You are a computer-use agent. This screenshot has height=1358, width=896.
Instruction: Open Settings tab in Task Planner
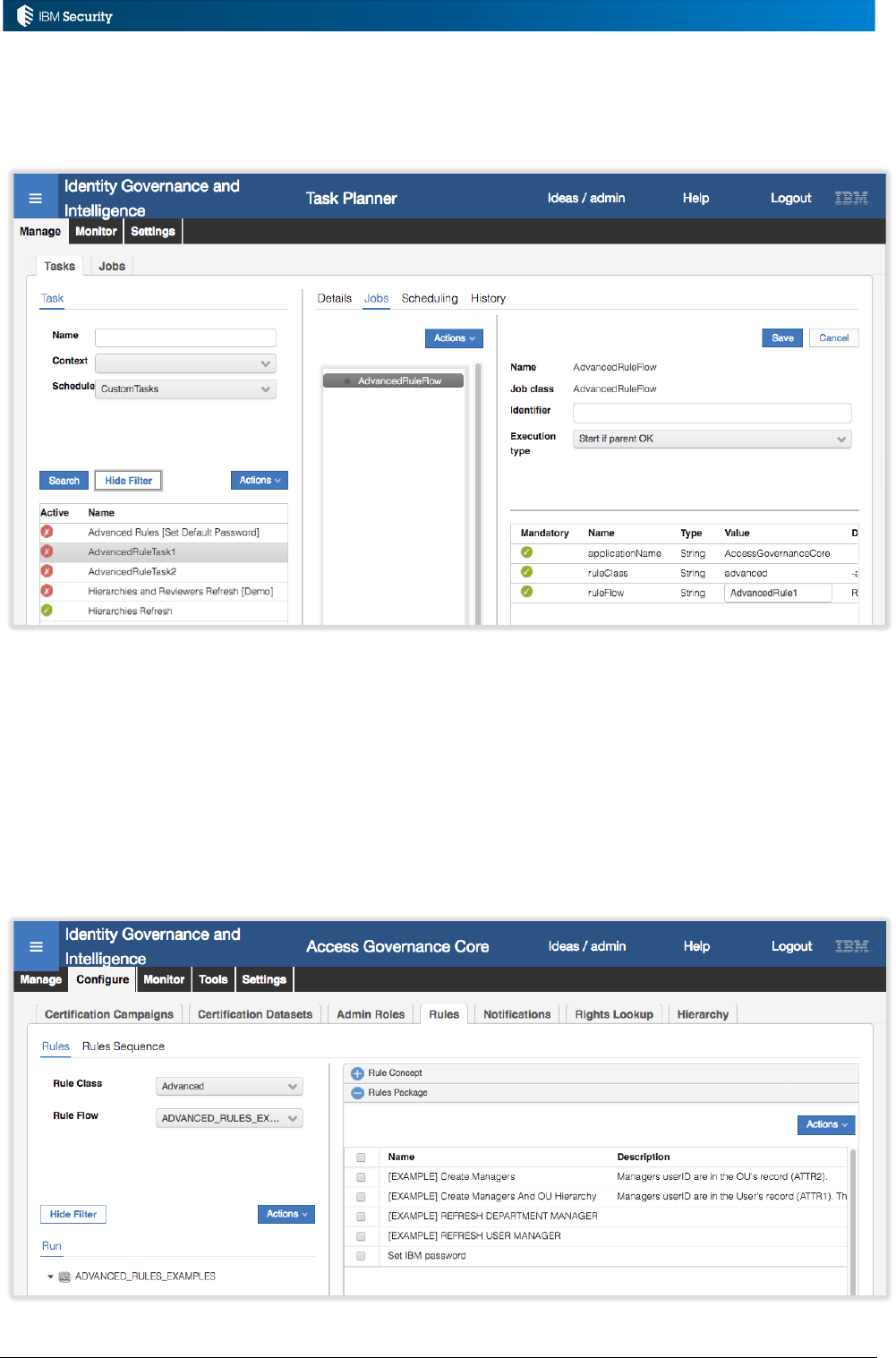coord(153,231)
